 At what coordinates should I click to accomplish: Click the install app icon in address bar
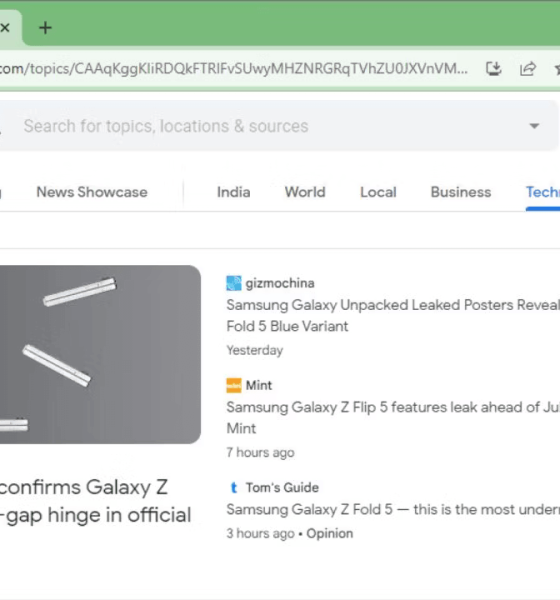coord(493,69)
